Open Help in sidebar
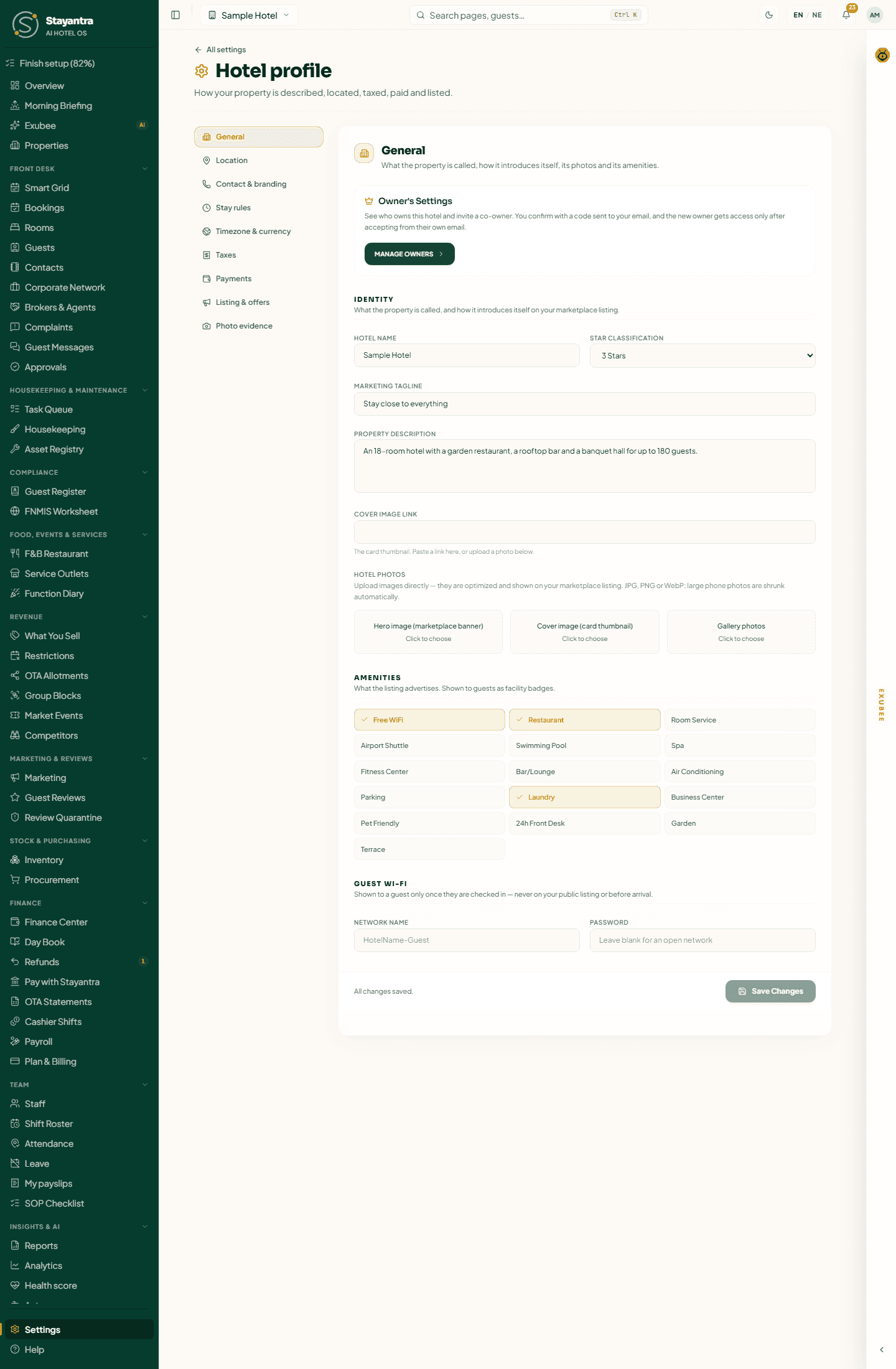Viewport: 896px width, 1369px height. pos(79,1350)
